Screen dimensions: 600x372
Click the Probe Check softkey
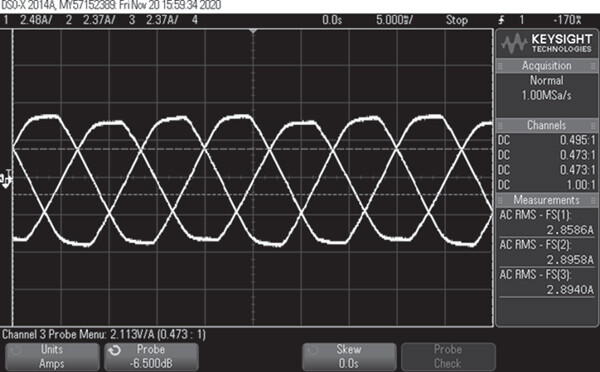pyautogui.click(x=448, y=357)
